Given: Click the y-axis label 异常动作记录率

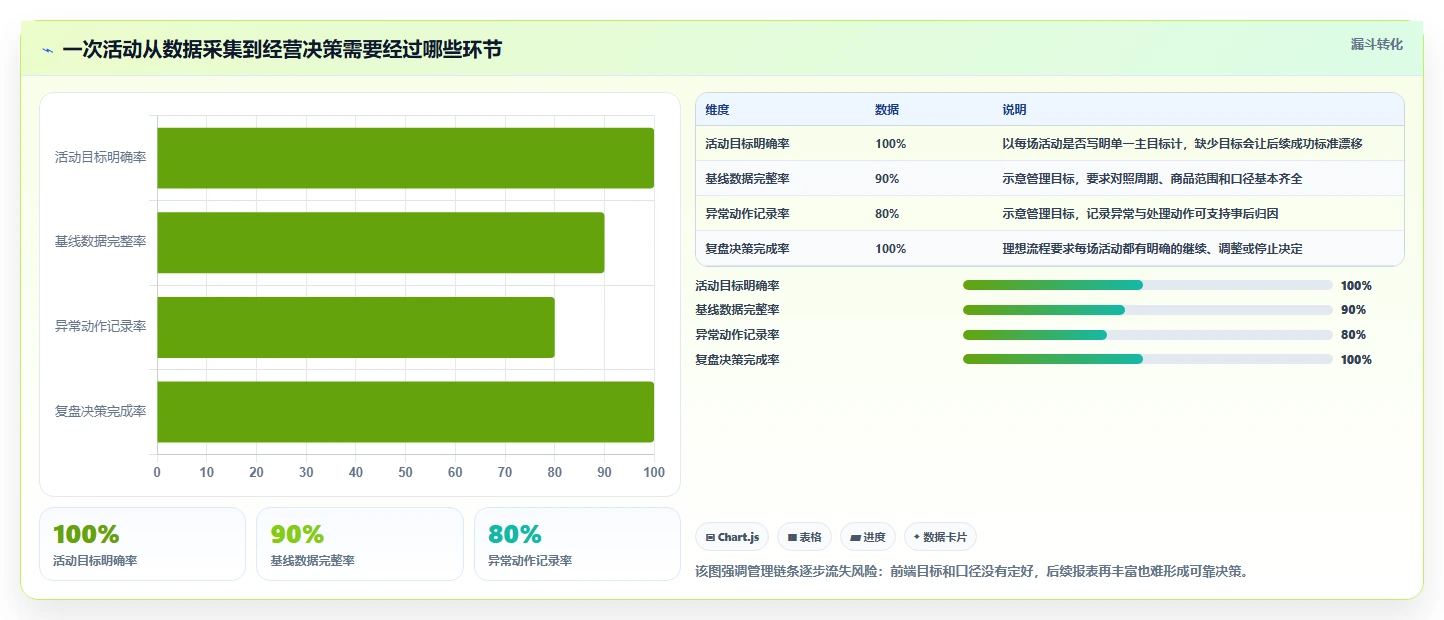Looking at the screenshot, I should 101,327.
